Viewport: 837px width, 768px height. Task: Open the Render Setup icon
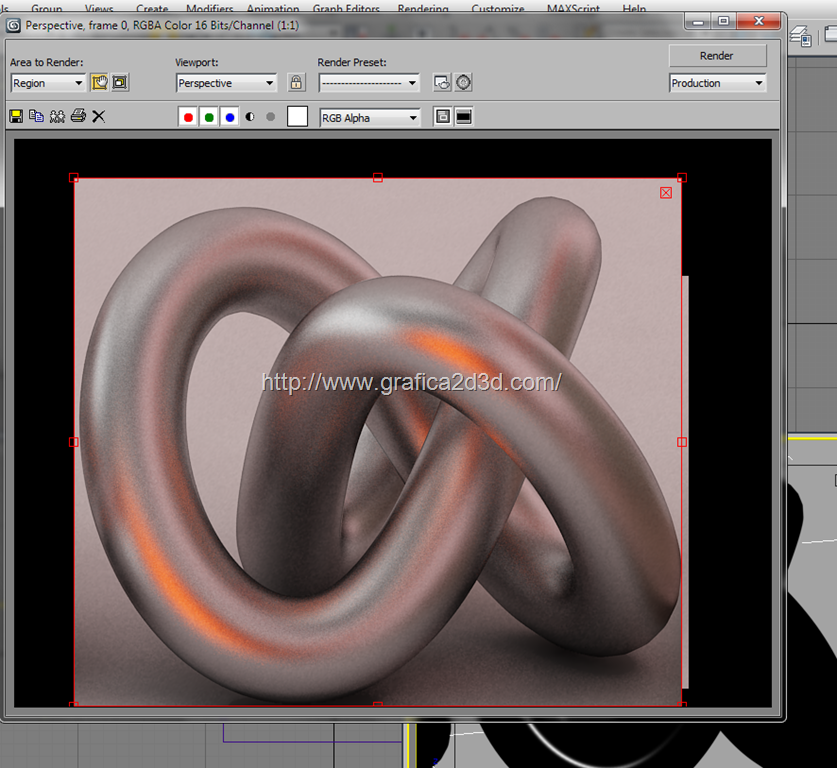[x=442, y=83]
